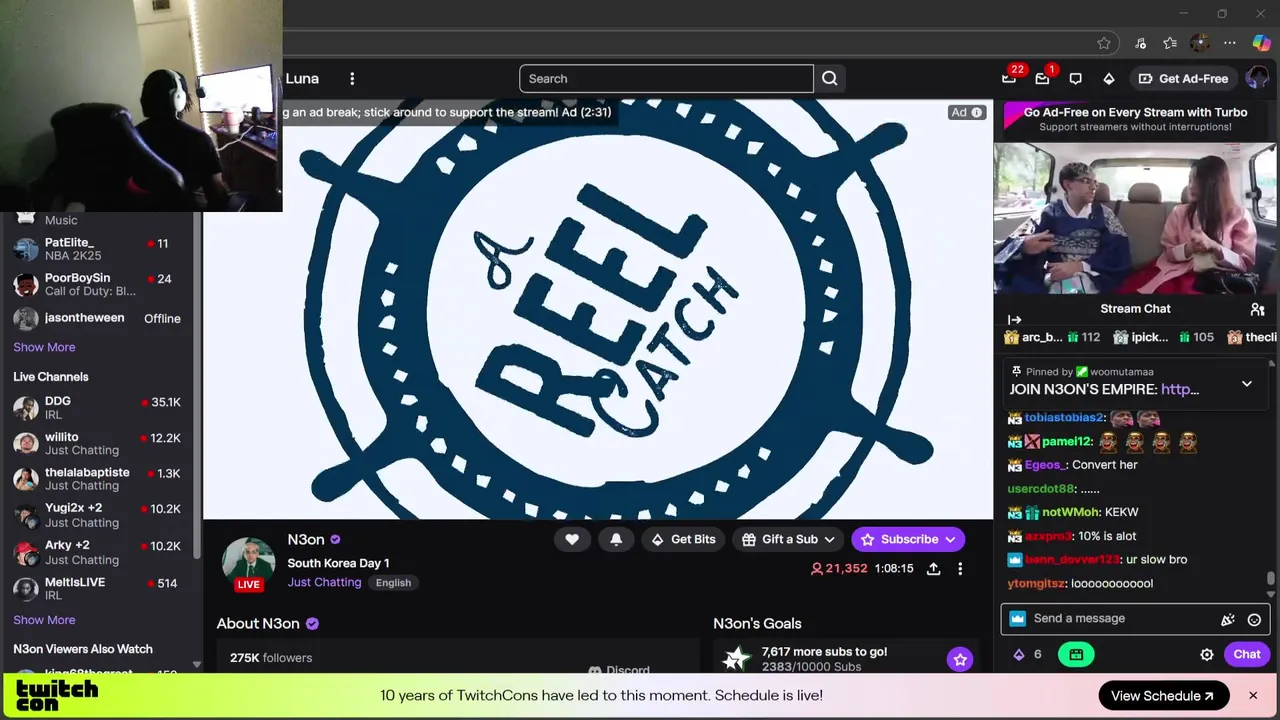Screen dimensions: 1280x720
Task: Open Arky +2 channel in sidebar
Action: click(x=97, y=552)
